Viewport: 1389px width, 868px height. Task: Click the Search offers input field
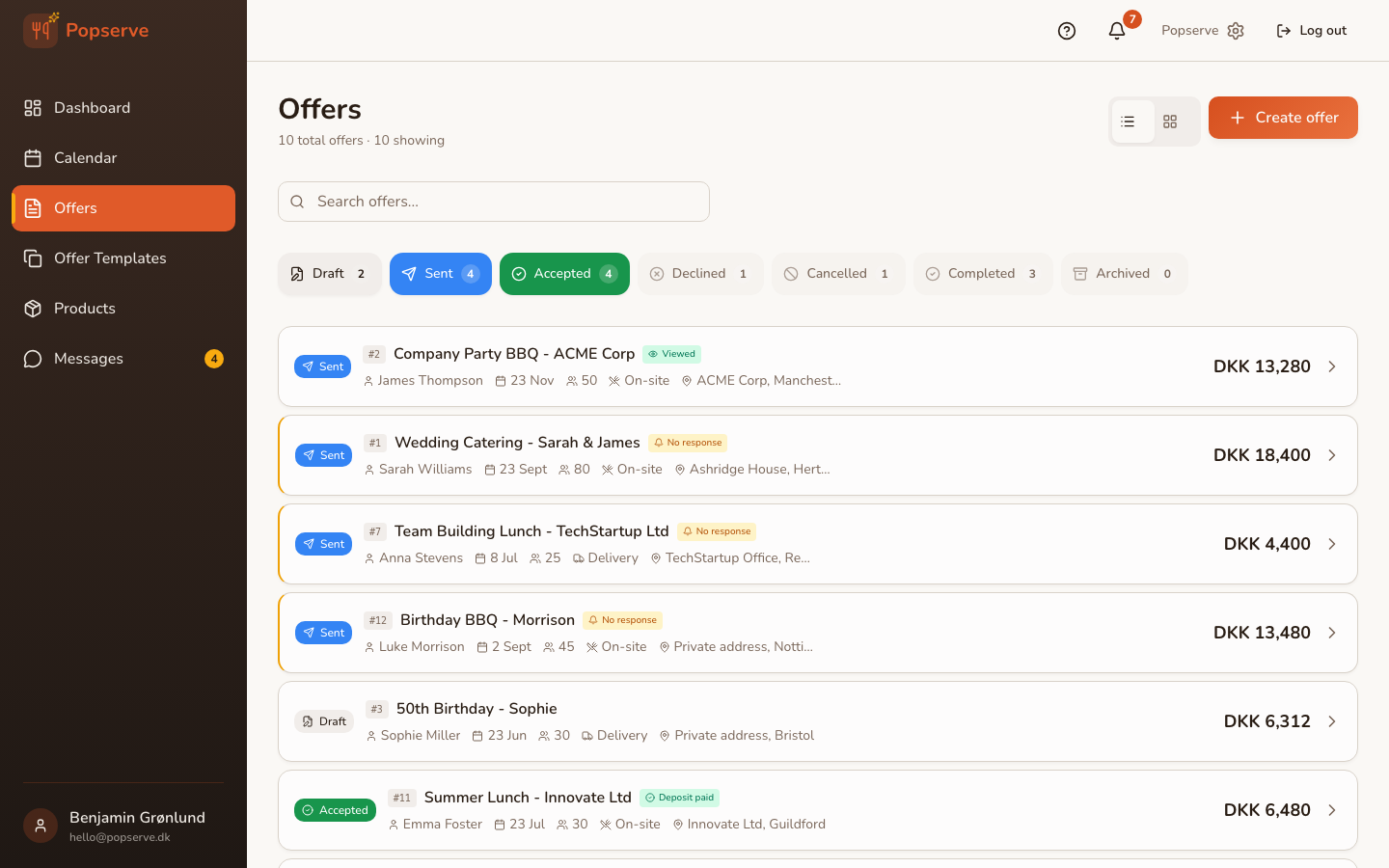pyautogui.click(x=493, y=202)
